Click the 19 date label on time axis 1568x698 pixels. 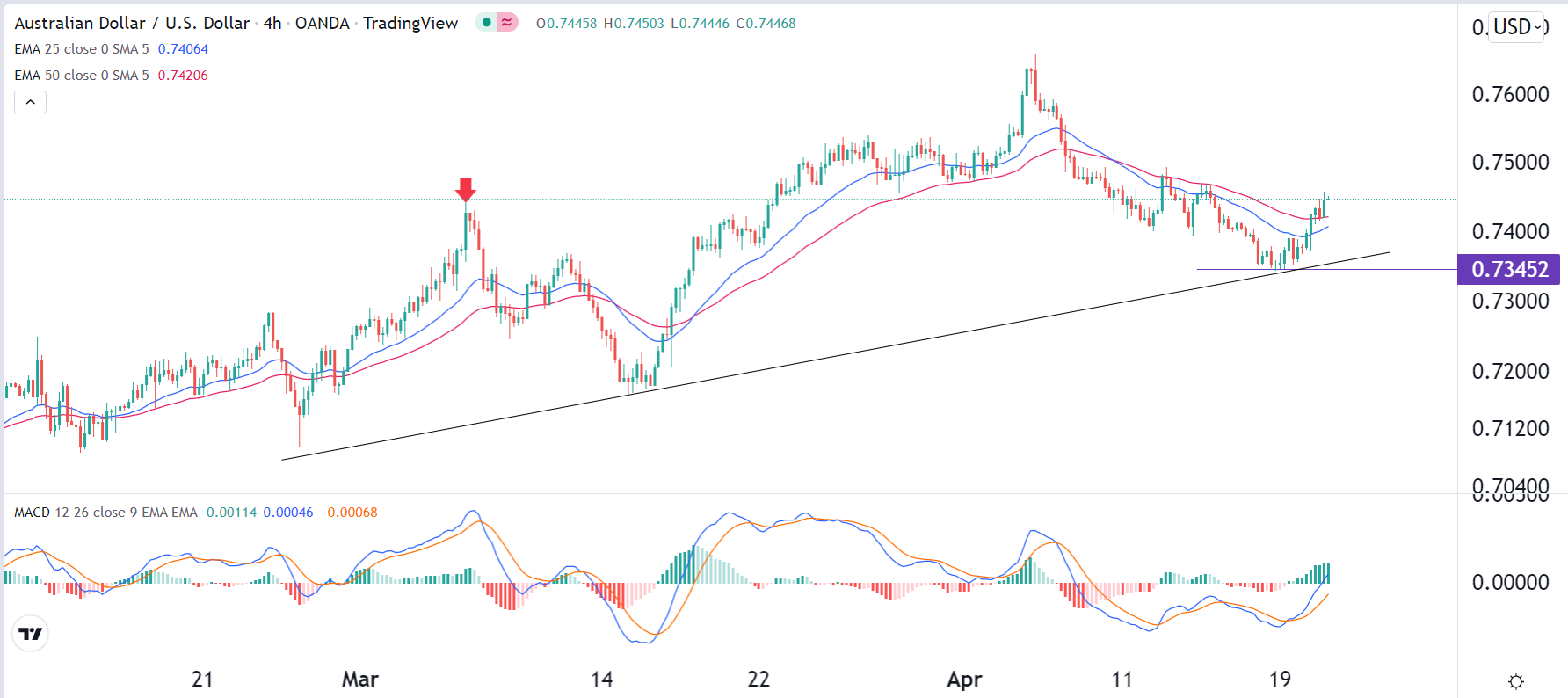tap(1280, 680)
